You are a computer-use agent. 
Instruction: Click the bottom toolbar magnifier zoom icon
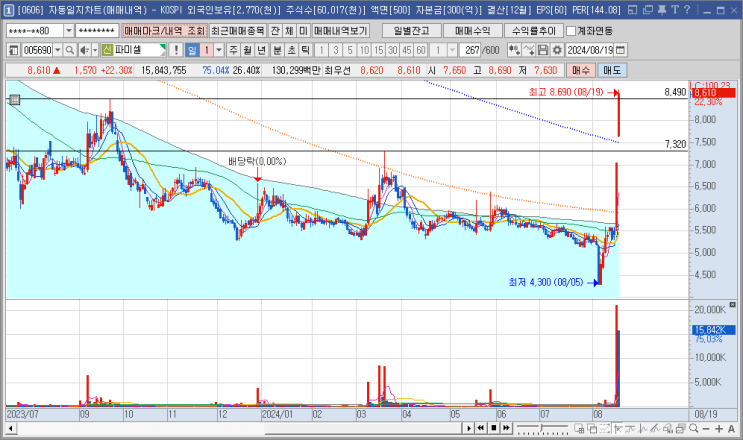694,428
